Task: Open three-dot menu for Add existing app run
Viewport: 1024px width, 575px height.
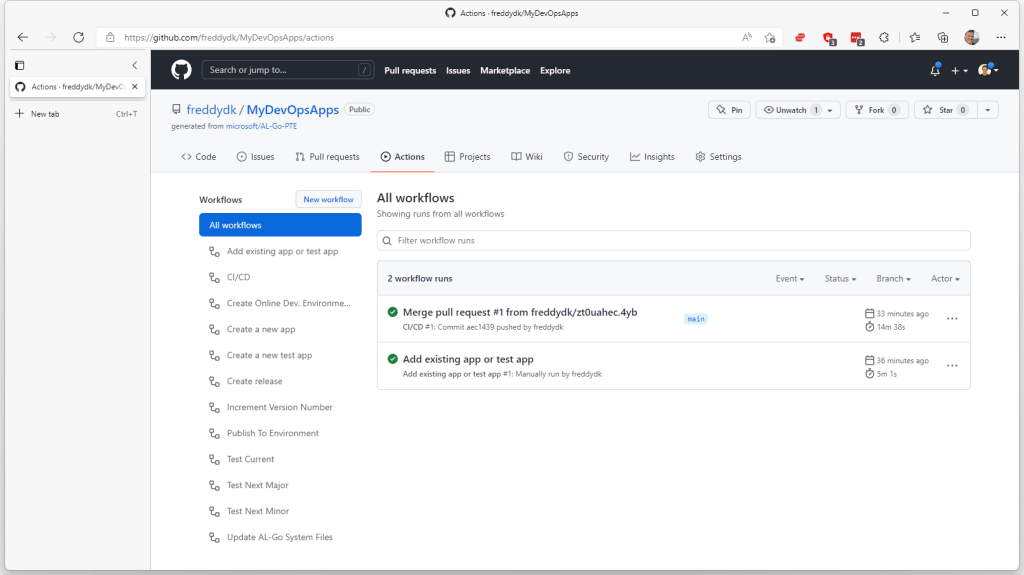Action: 952,366
